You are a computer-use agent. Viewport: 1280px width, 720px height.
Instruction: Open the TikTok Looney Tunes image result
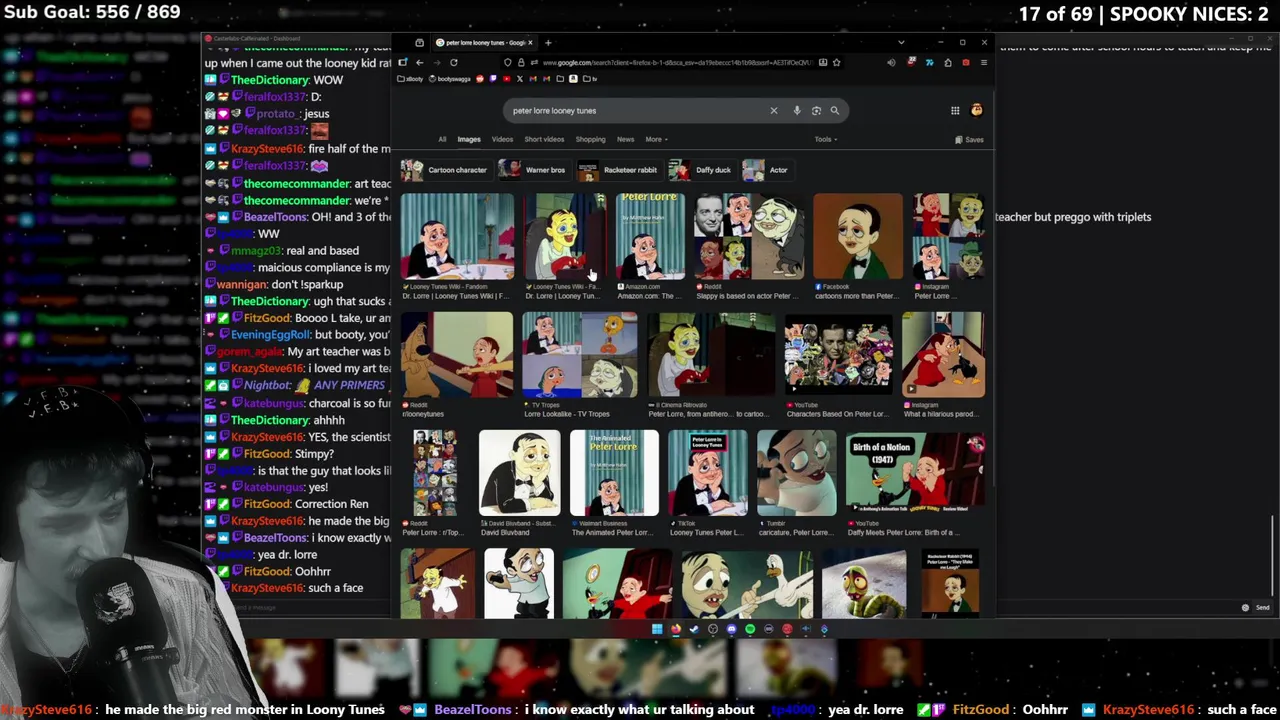click(707, 473)
